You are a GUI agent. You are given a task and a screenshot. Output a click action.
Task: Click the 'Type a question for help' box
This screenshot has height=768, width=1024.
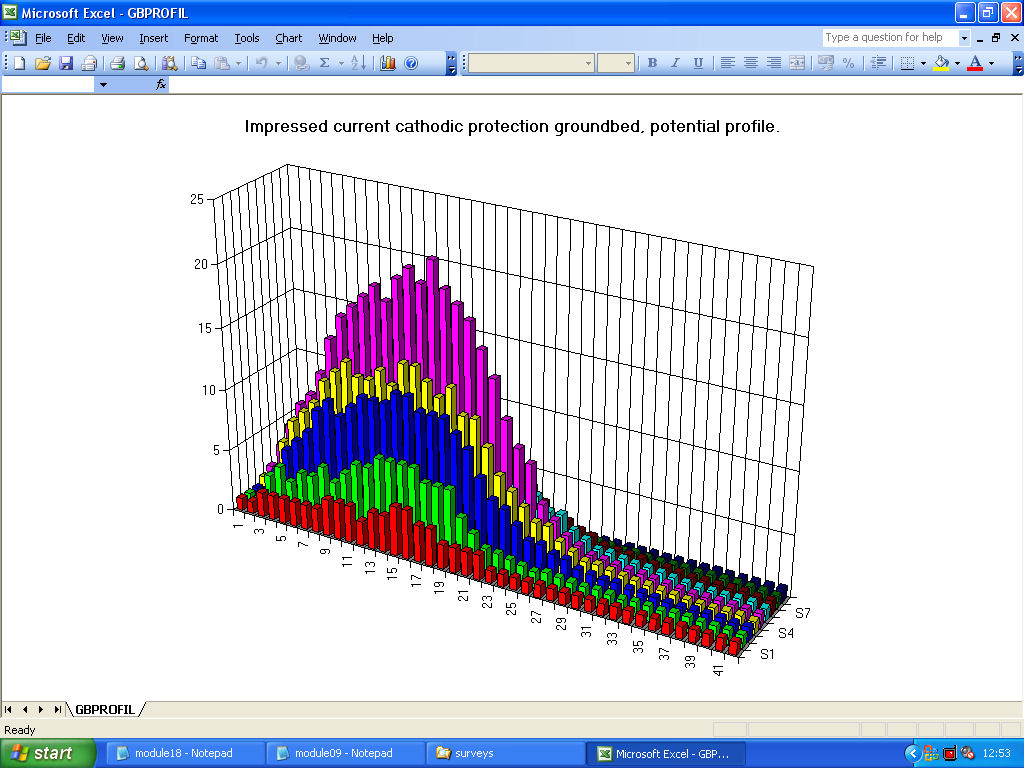[x=888, y=37]
